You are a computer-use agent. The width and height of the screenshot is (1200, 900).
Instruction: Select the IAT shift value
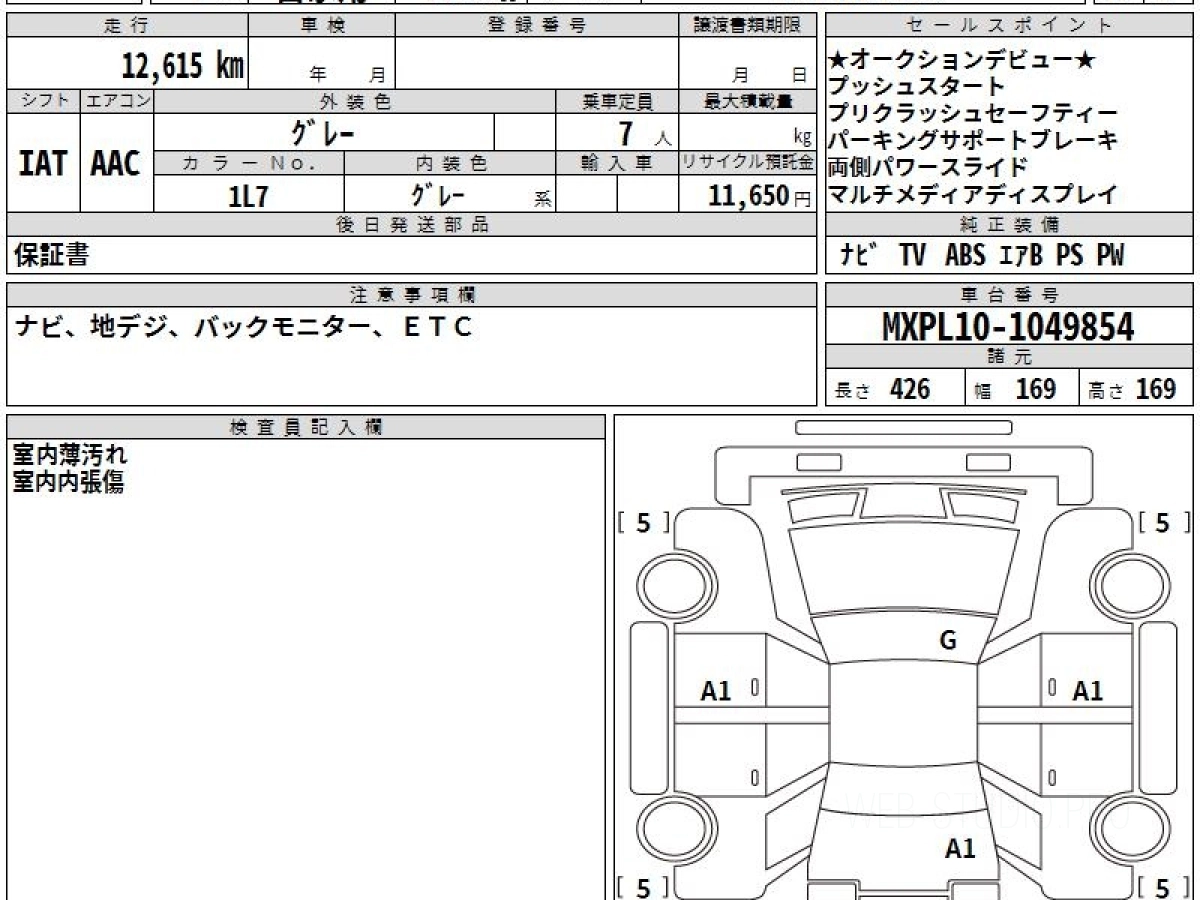click(x=43, y=163)
